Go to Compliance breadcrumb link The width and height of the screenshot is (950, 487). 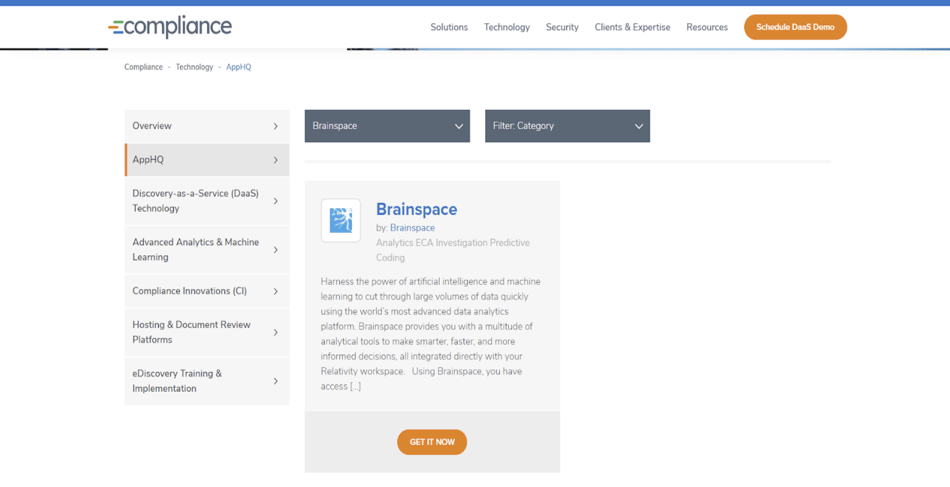144,67
